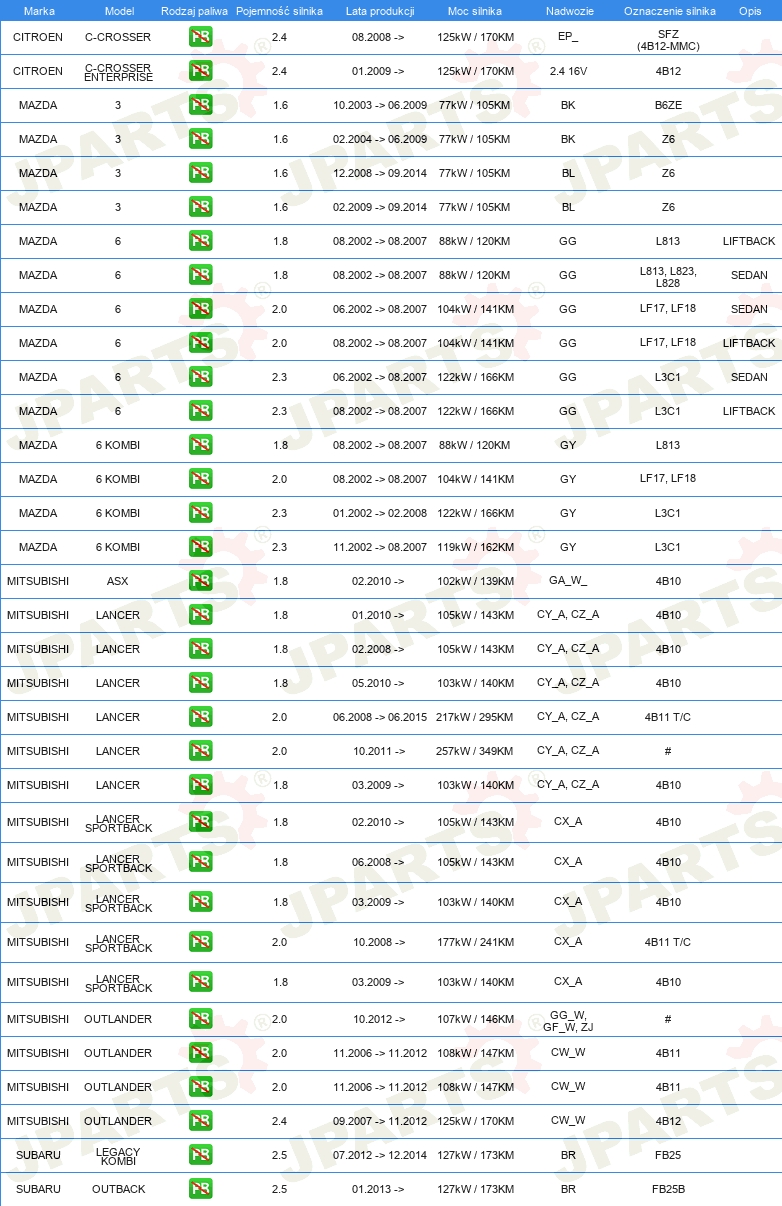This screenshot has width=782, height=1206.
Task: Click the 'Lata produkcji' column header
Action: pyautogui.click(x=380, y=11)
